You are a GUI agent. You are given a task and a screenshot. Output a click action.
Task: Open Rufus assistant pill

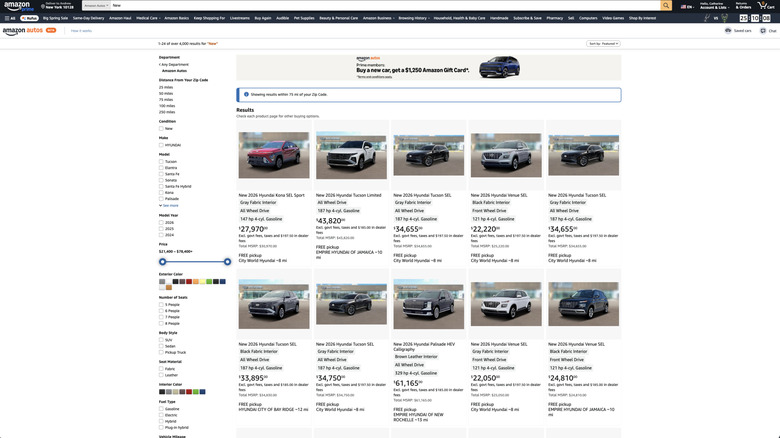click(x=29, y=18)
